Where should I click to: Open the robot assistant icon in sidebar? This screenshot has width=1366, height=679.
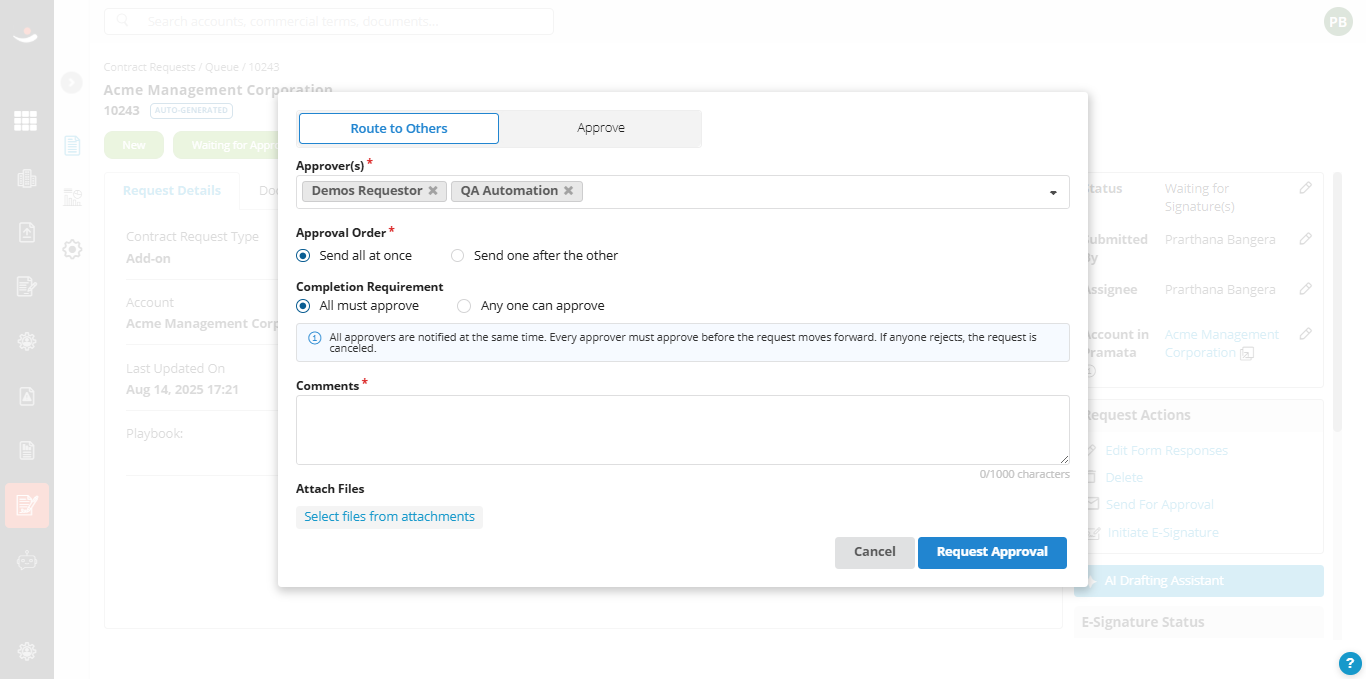pyautogui.click(x=26, y=561)
